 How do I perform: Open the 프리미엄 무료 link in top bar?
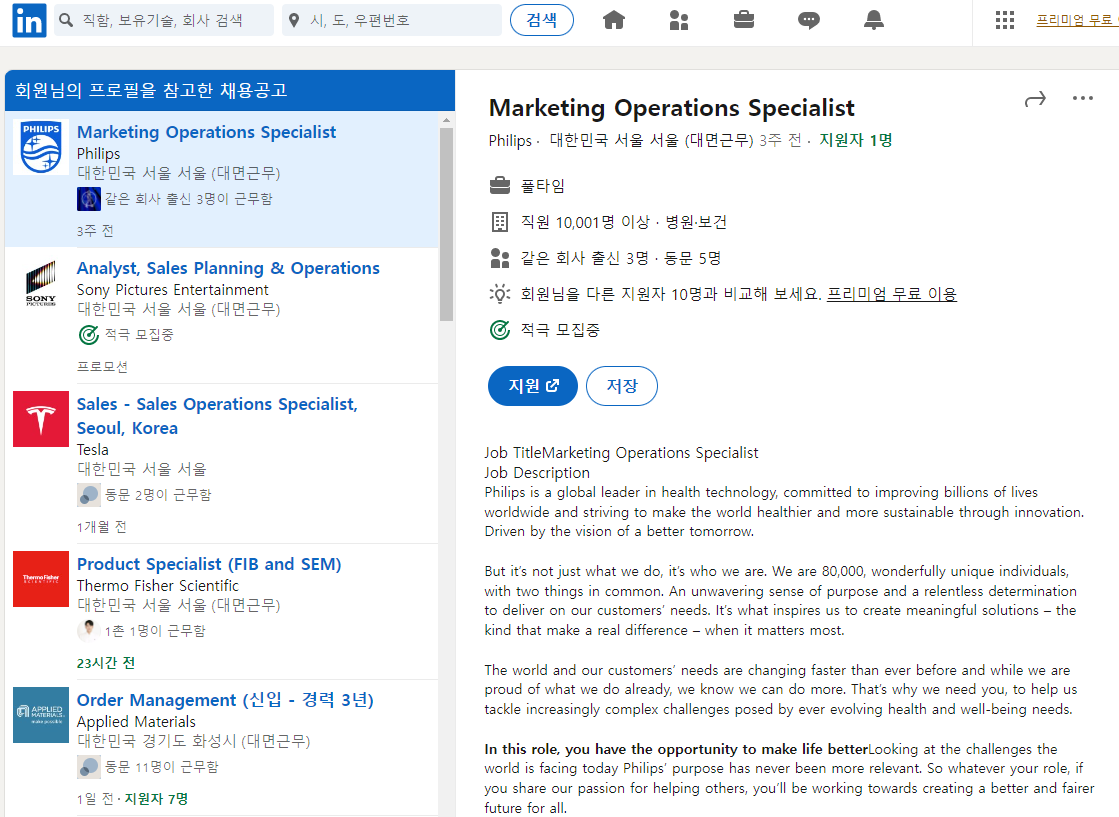coord(1077,20)
